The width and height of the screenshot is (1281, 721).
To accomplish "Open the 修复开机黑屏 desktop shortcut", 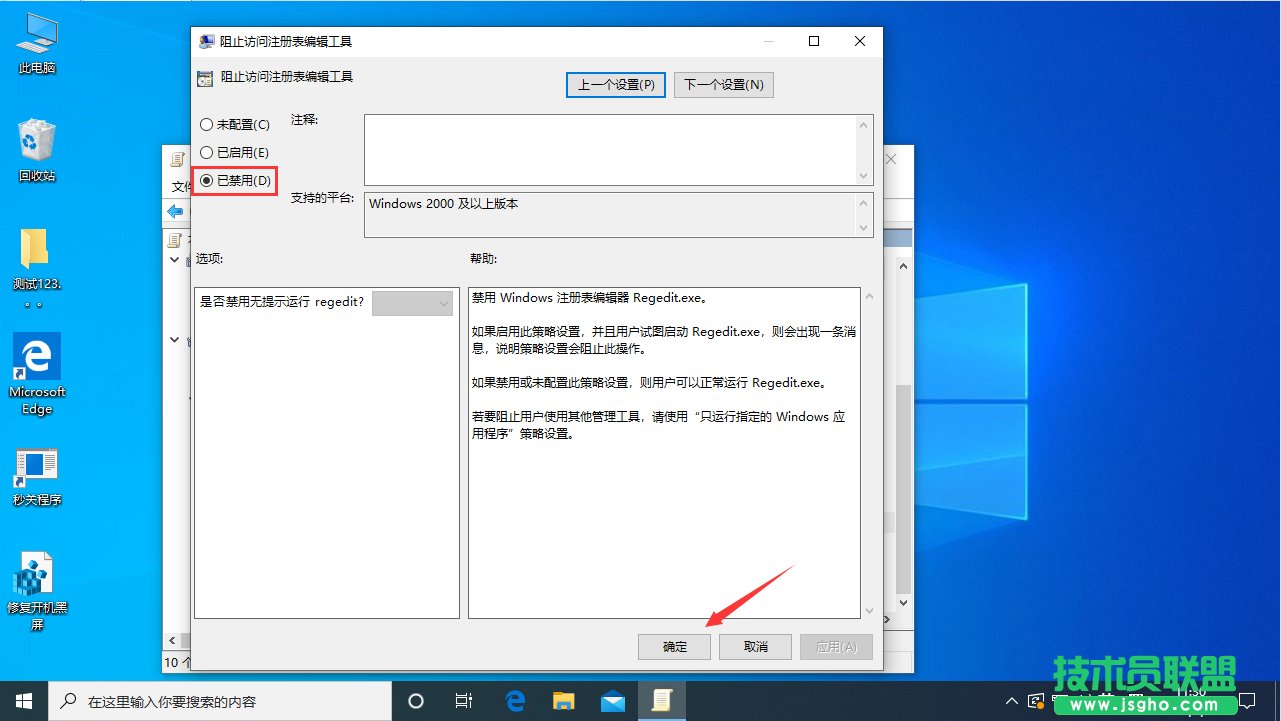I will point(36,578).
